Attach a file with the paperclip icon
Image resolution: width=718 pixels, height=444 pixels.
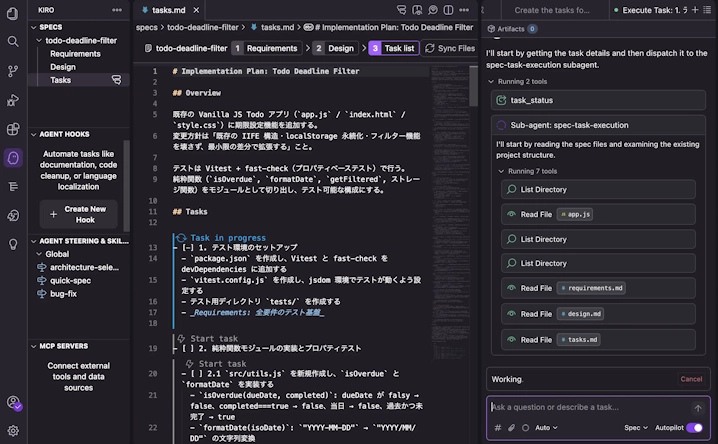click(x=511, y=428)
